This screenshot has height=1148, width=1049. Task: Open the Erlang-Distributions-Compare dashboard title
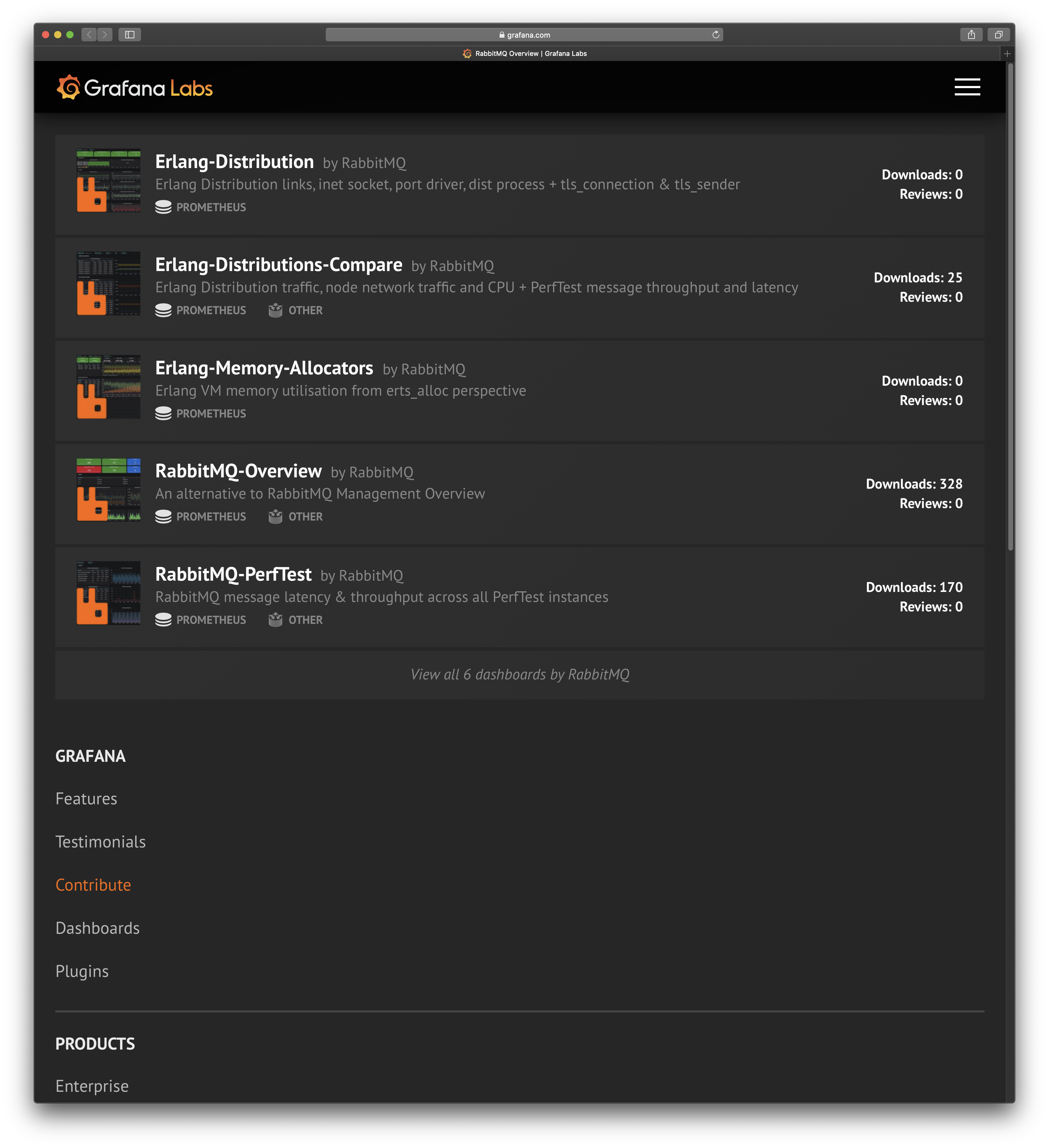278,265
